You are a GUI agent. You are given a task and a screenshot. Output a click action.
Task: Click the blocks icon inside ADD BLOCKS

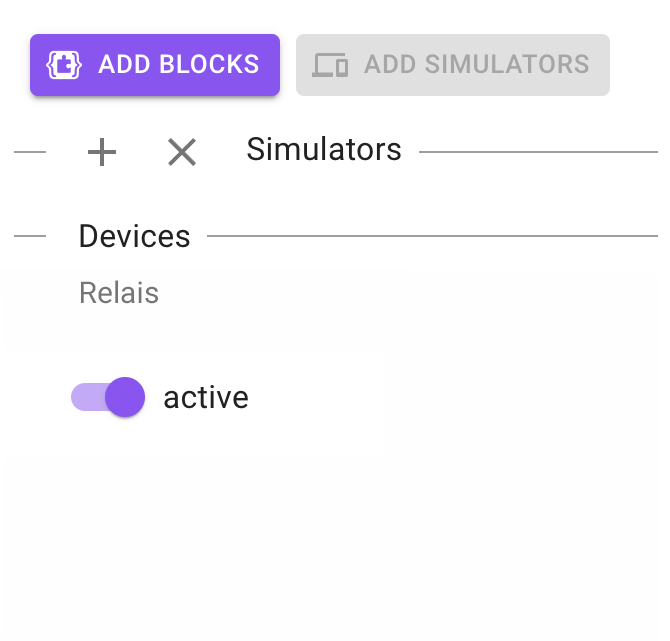click(64, 65)
